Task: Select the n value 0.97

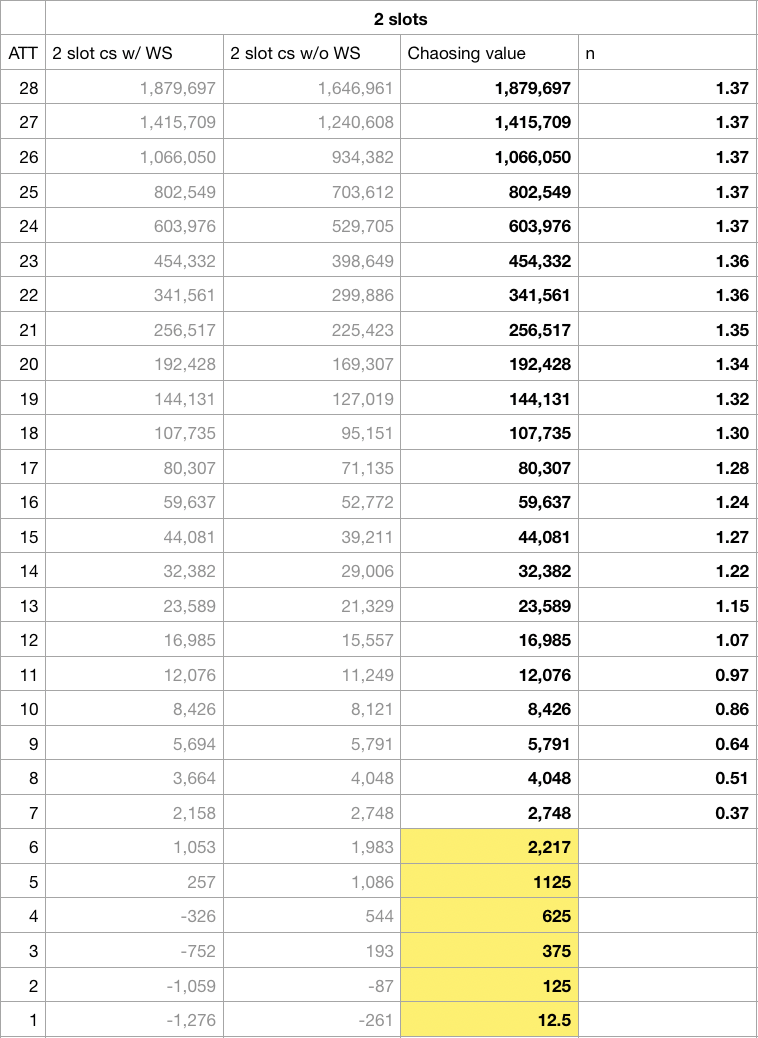Action: tap(667, 675)
